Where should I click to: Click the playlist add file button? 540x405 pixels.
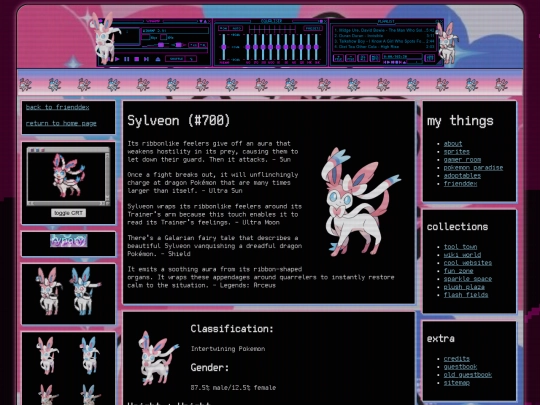click(339, 58)
